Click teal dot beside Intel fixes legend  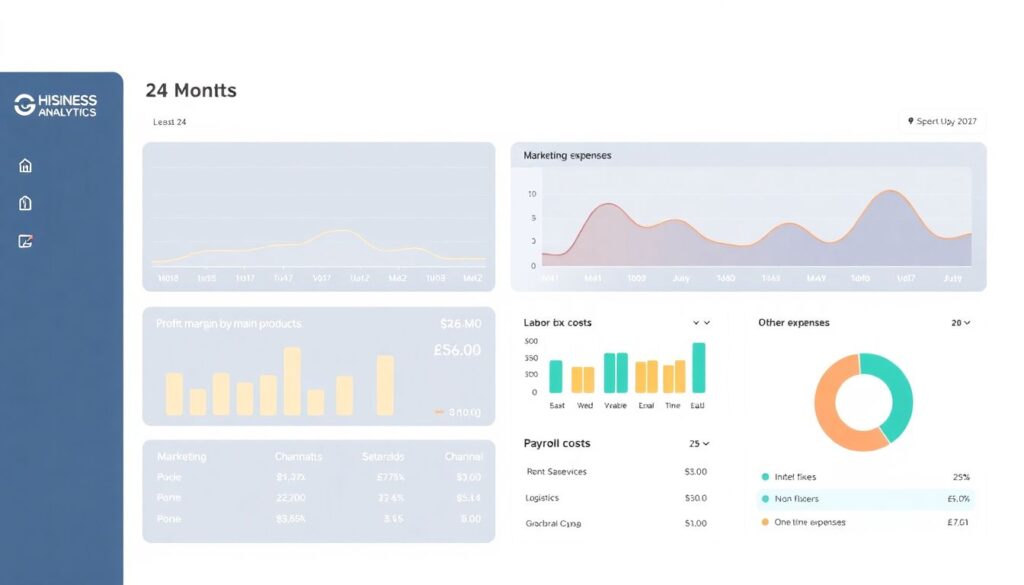(766, 478)
